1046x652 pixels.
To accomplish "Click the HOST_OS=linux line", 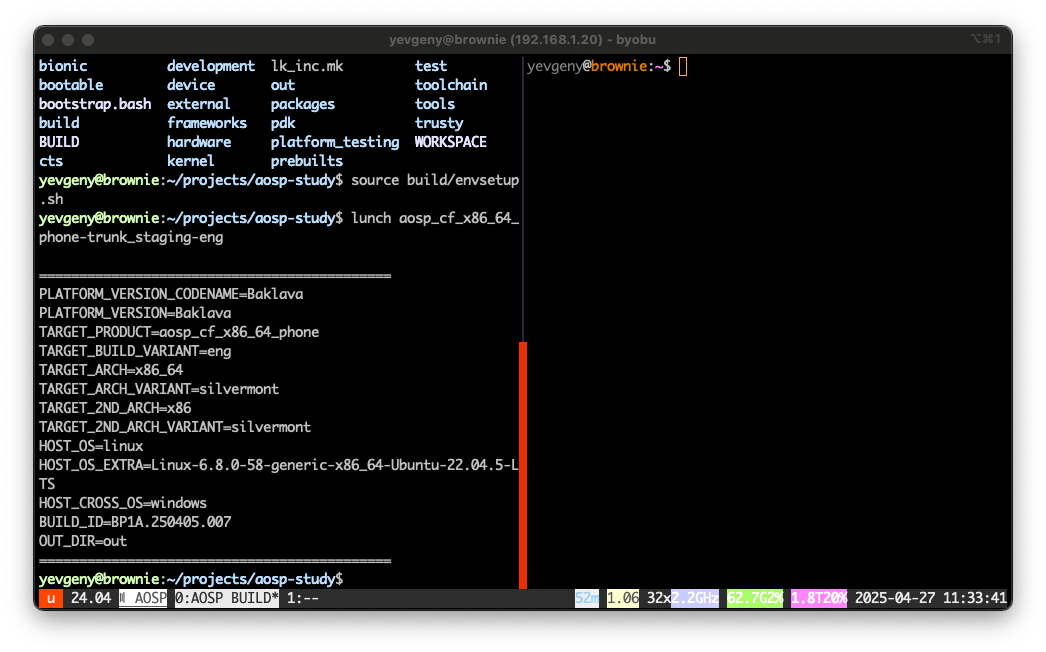I will (x=91, y=446).
